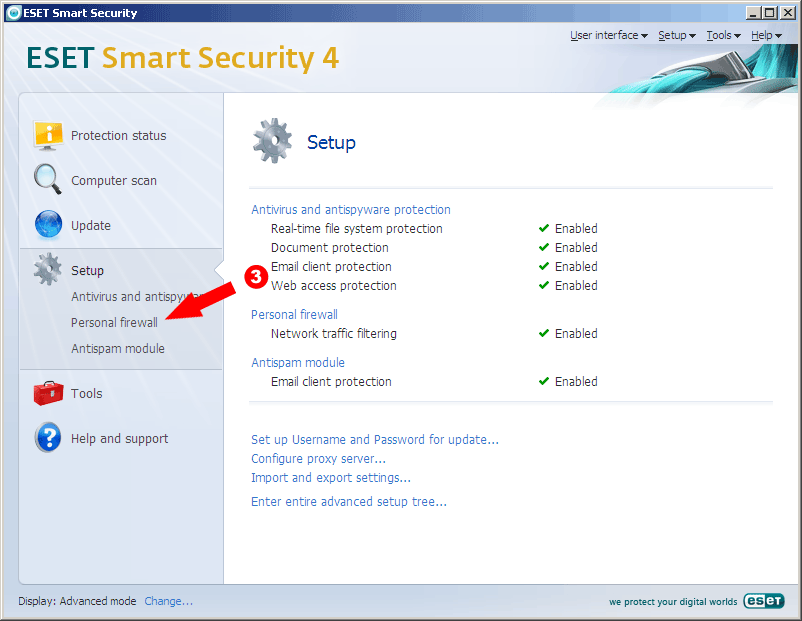Click green checkmark beside Document protection
The image size is (802, 621).
click(544, 247)
